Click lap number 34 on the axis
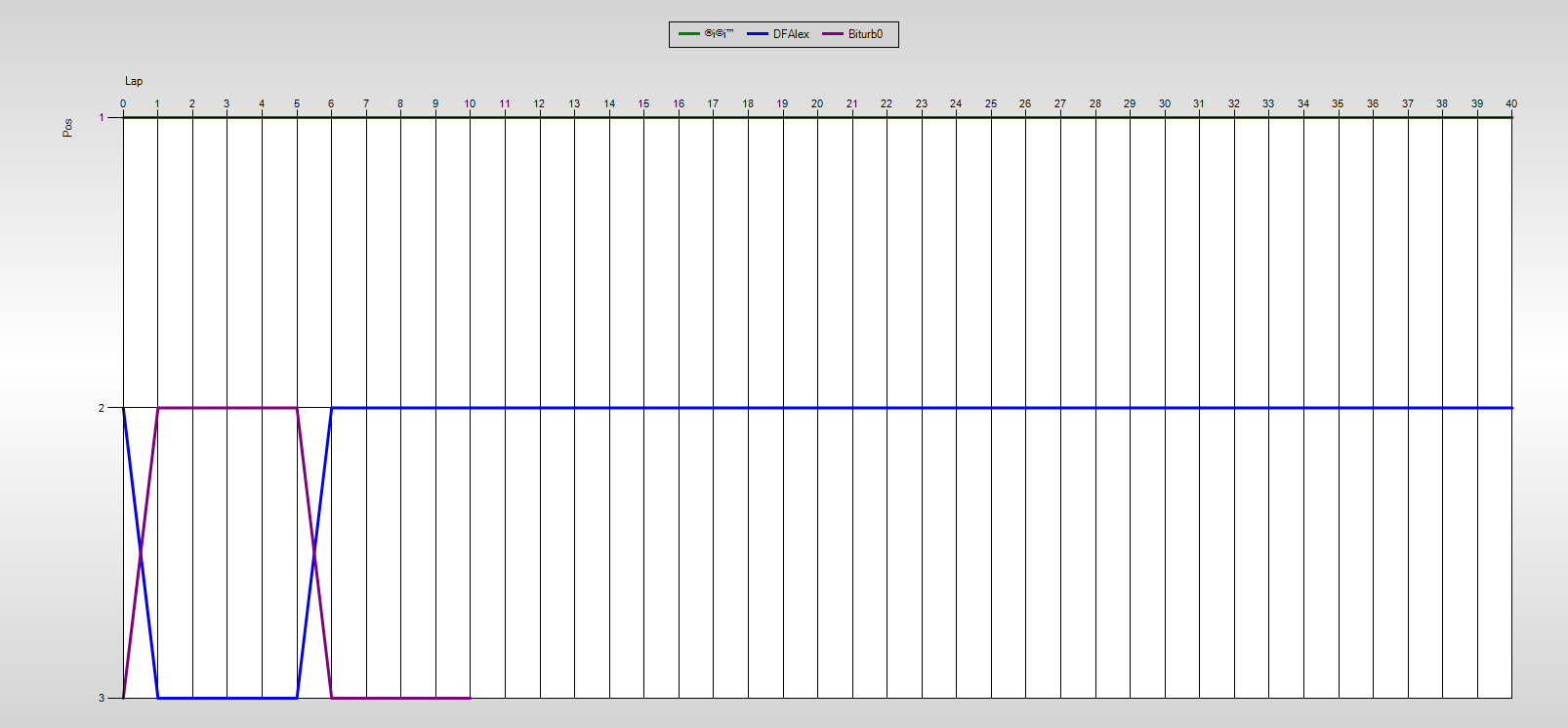The width and height of the screenshot is (1568, 728). click(1303, 103)
